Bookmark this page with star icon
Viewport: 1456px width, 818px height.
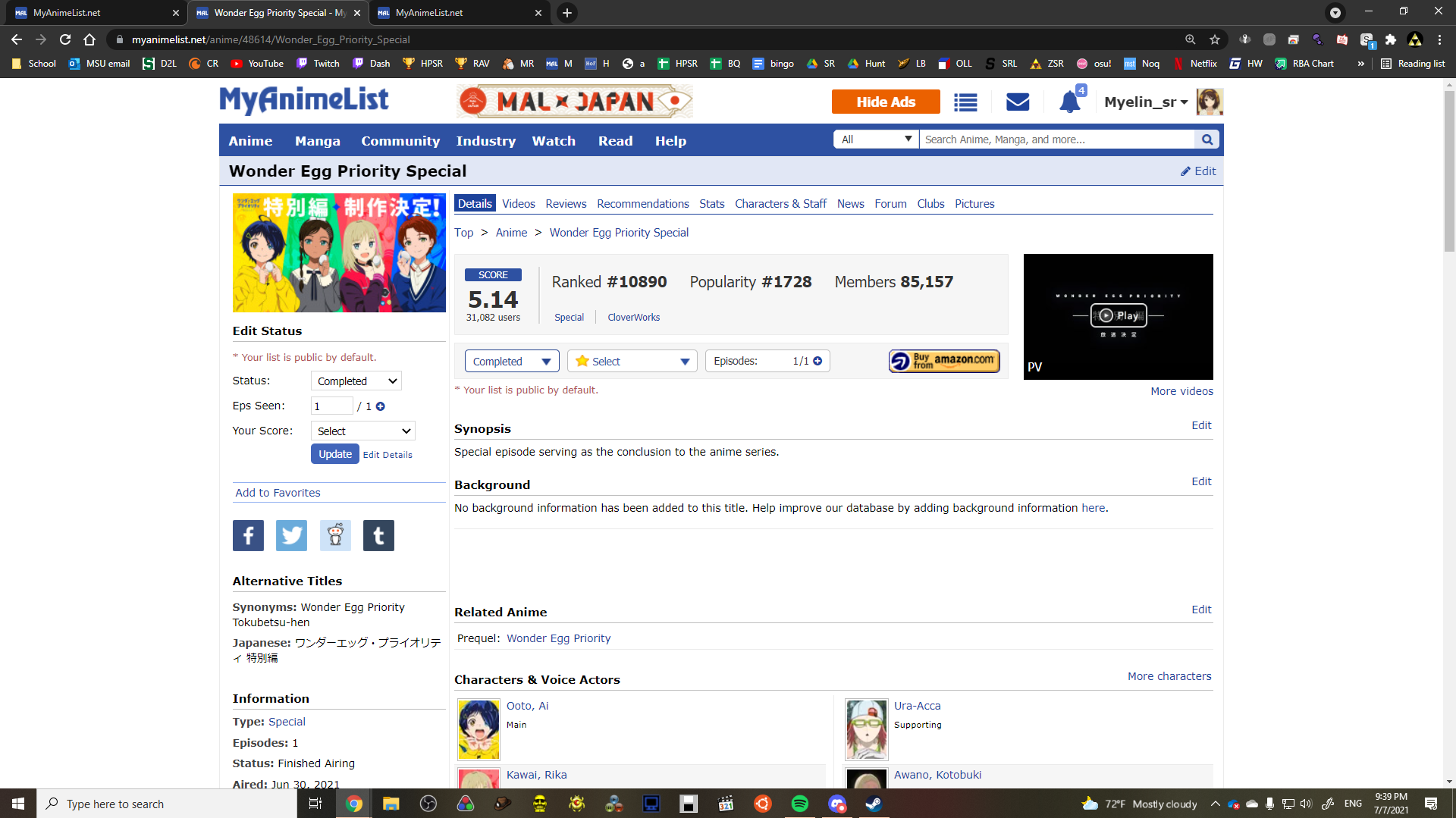click(x=1215, y=39)
